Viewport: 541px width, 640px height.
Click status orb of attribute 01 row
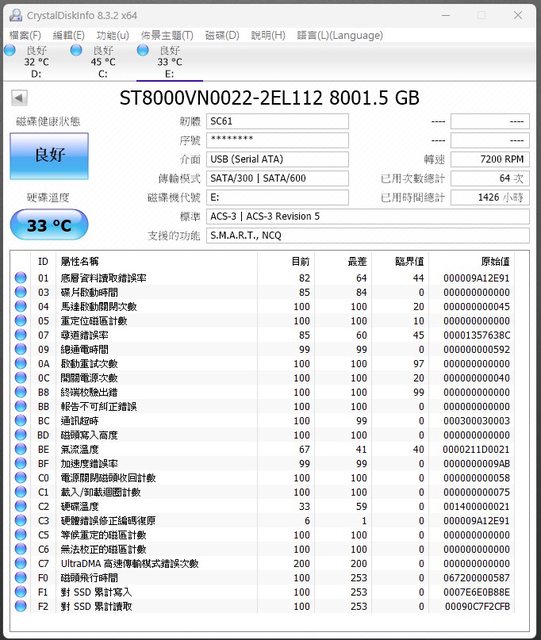20,278
